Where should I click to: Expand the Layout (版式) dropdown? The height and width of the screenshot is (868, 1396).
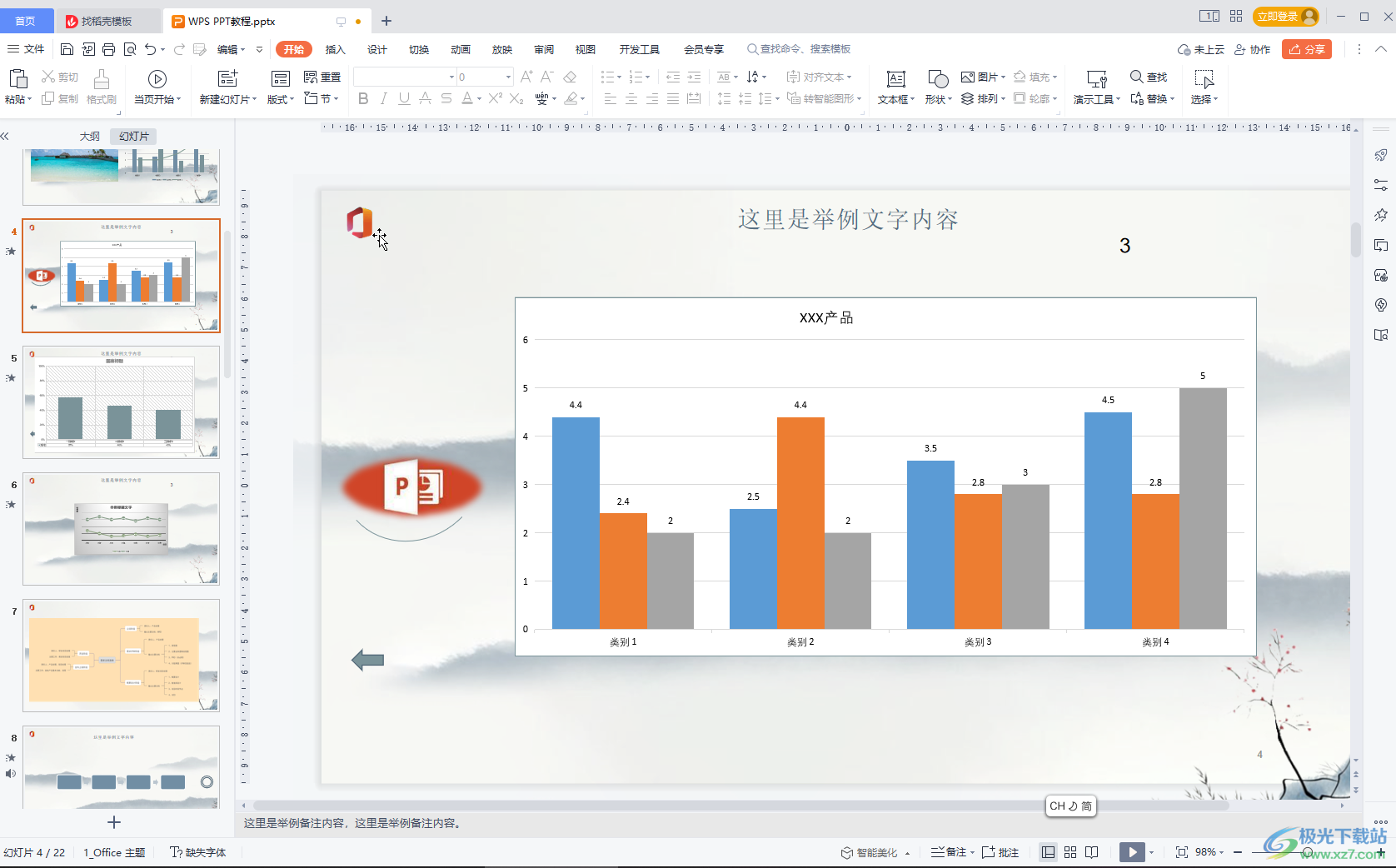[292, 99]
